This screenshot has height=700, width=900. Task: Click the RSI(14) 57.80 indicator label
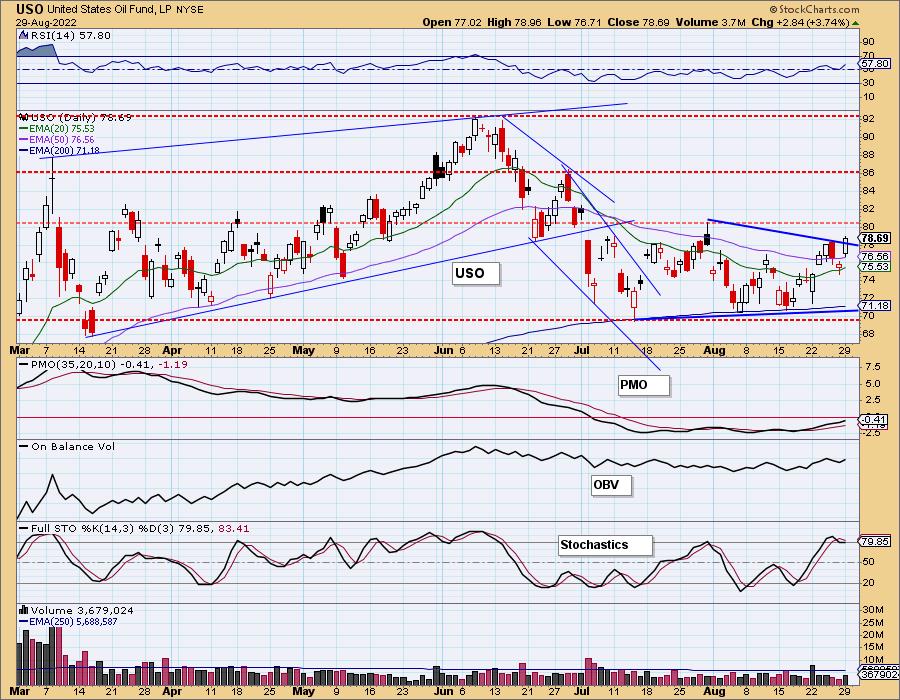[x=71, y=36]
